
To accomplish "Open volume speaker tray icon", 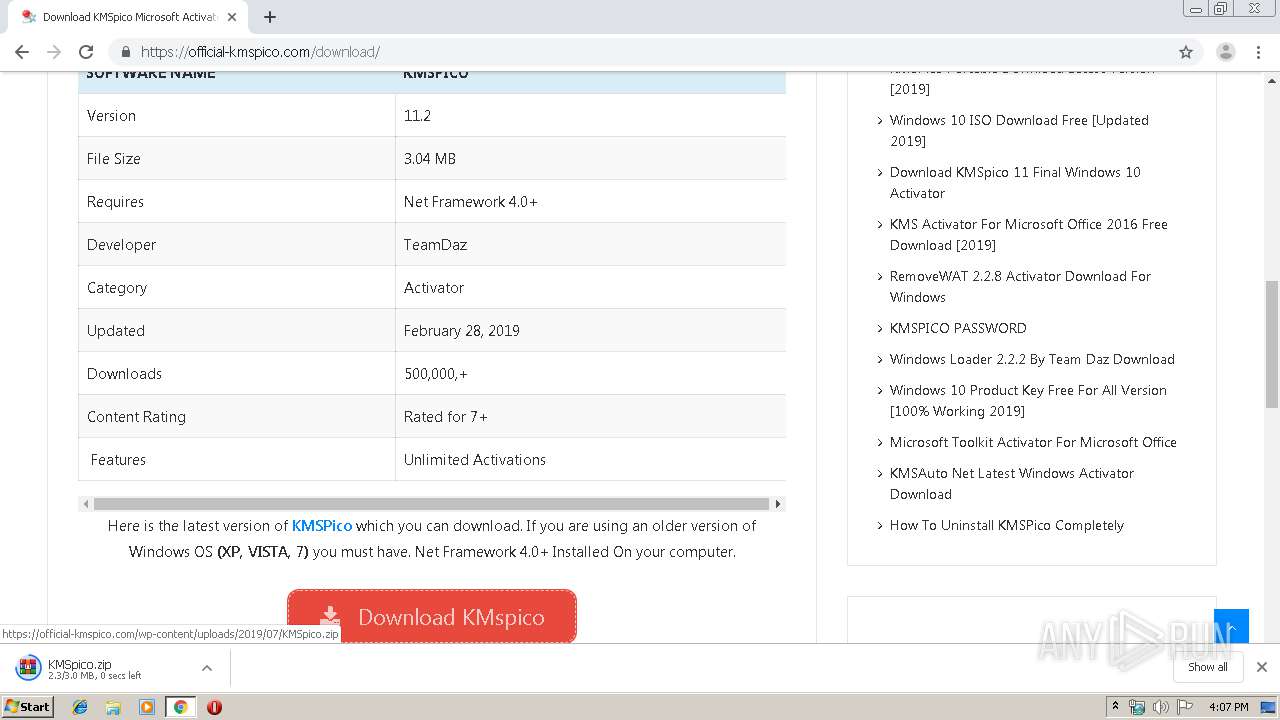I will [1160, 707].
